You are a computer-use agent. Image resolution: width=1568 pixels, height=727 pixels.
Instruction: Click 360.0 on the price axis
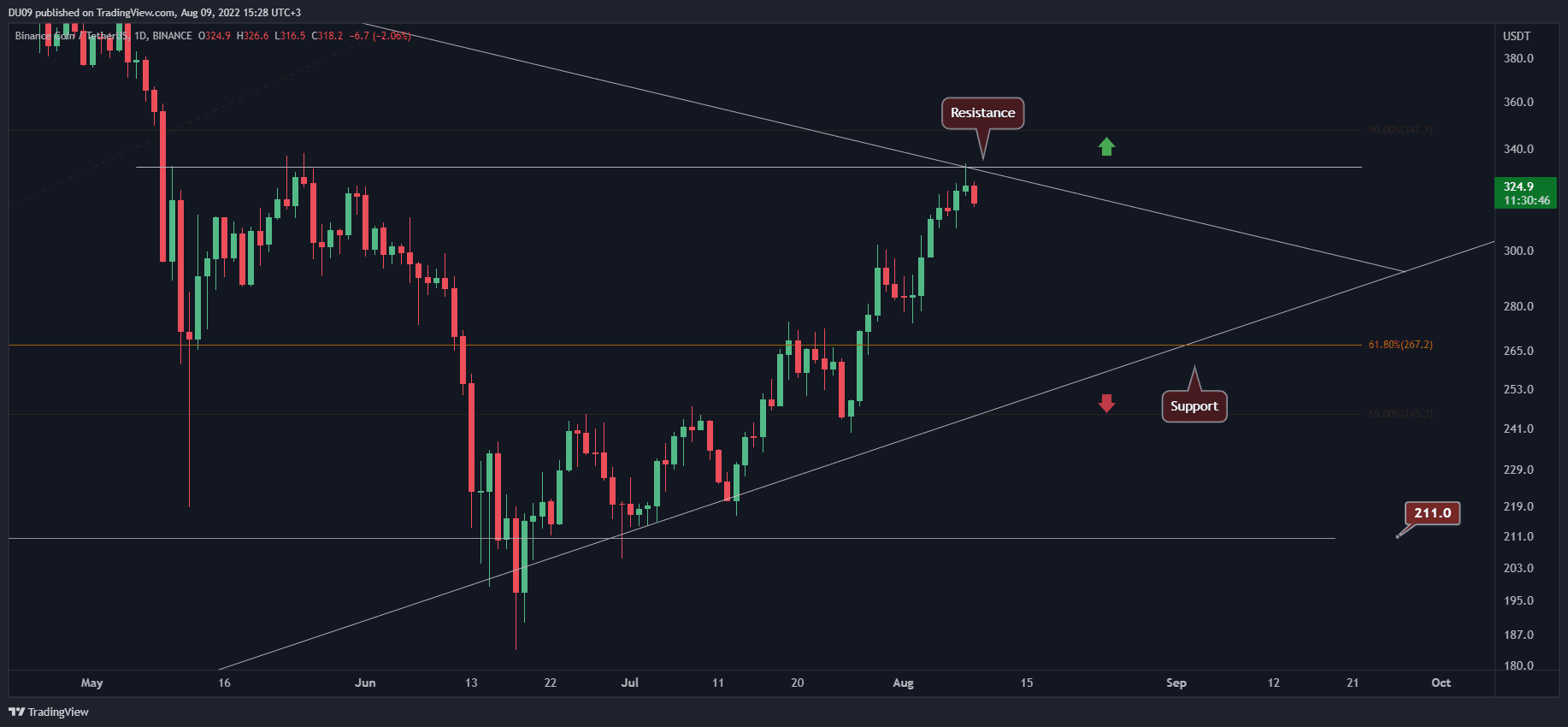coord(1518,102)
